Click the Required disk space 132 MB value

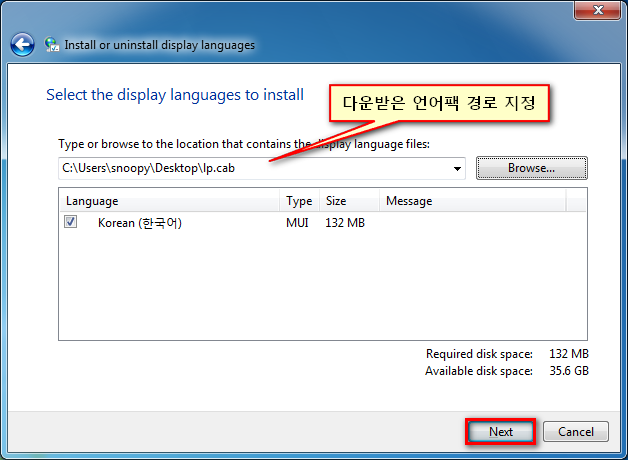(569, 354)
